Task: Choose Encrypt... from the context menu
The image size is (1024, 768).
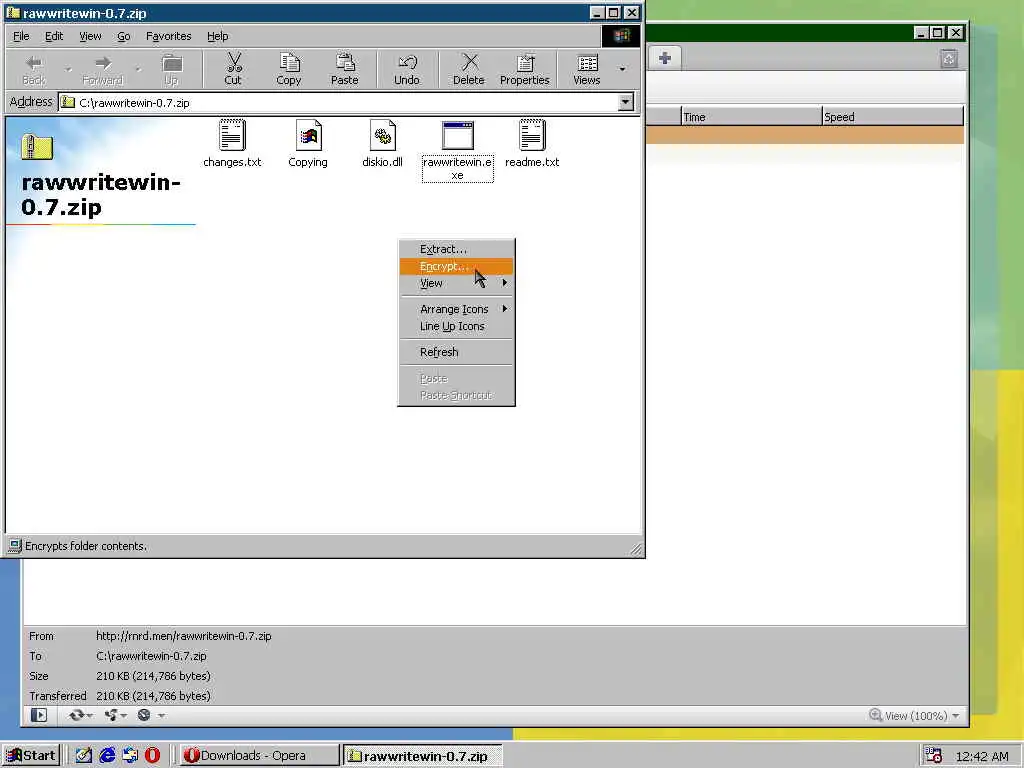Action: click(456, 266)
